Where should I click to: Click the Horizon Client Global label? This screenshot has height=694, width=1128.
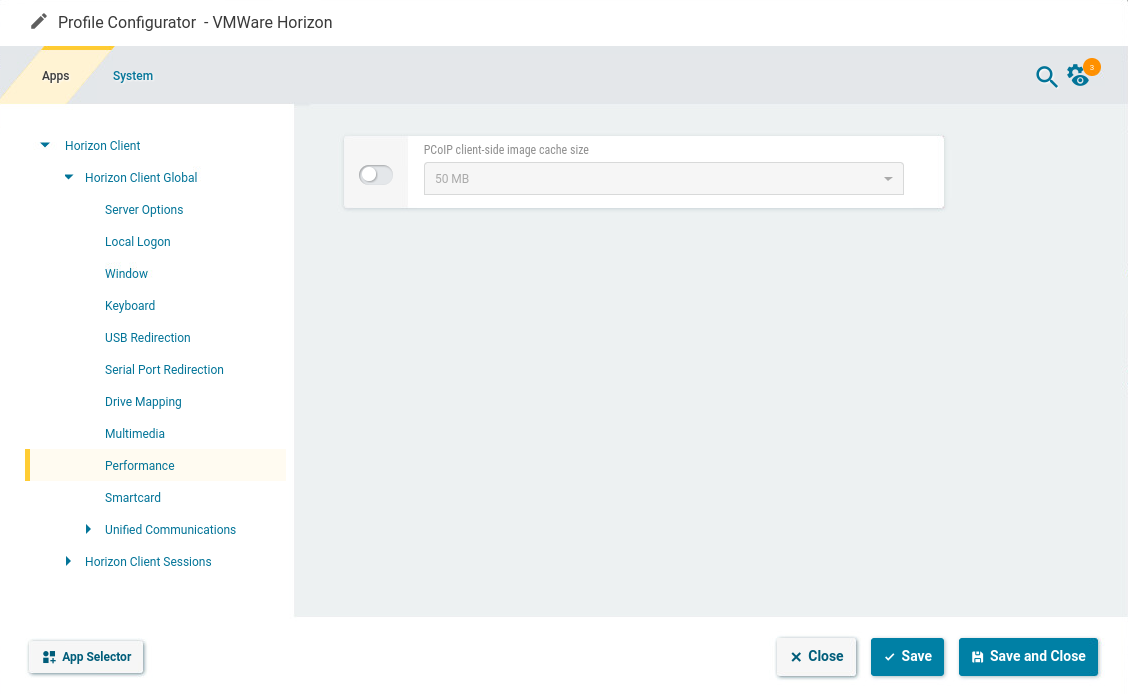click(x=141, y=178)
